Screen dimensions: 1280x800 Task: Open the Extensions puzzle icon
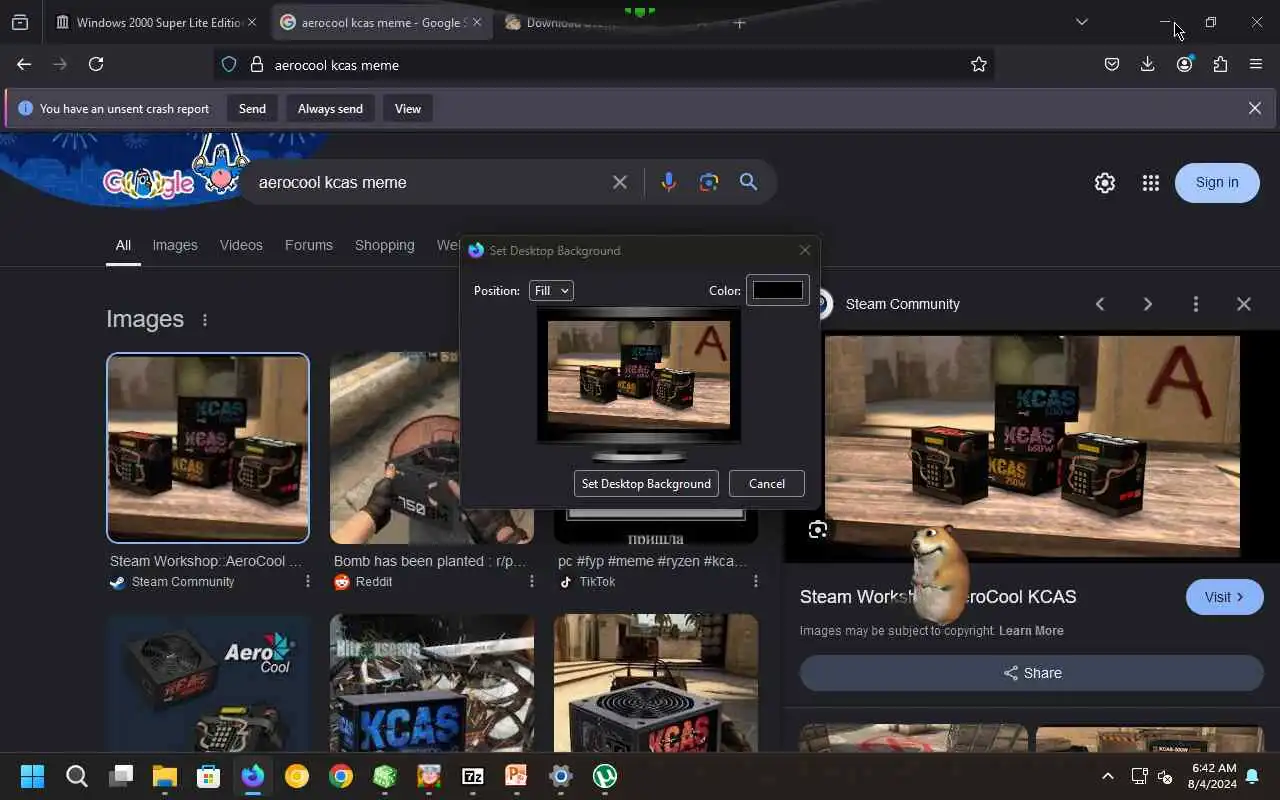[1220, 64]
